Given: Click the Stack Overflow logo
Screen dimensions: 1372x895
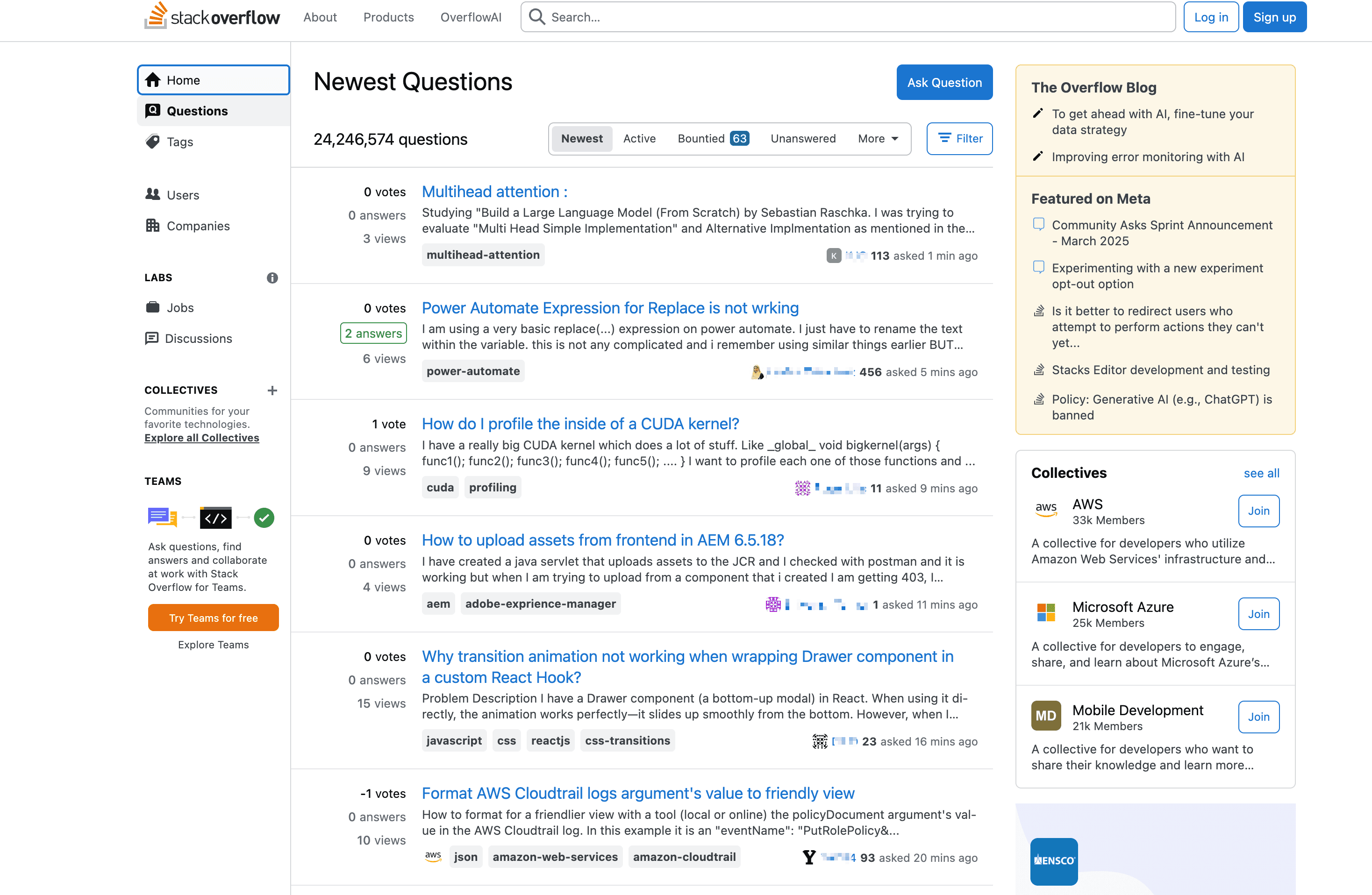Looking at the screenshot, I should tap(212, 17).
